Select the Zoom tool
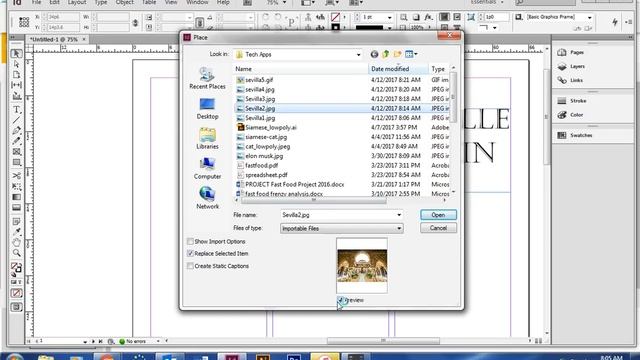The image size is (640, 360). (x=16, y=253)
